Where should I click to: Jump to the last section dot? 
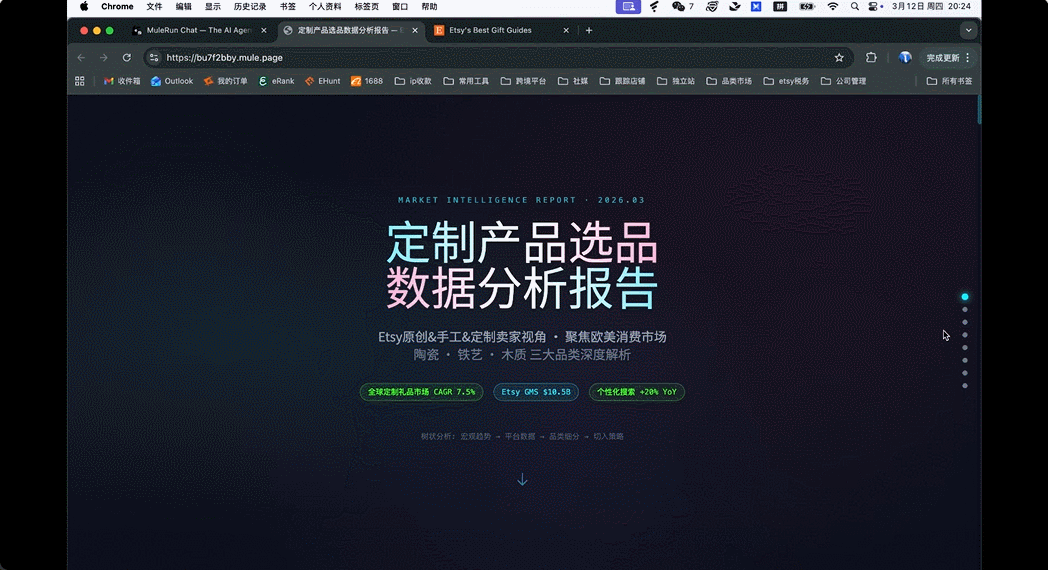(x=964, y=386)
